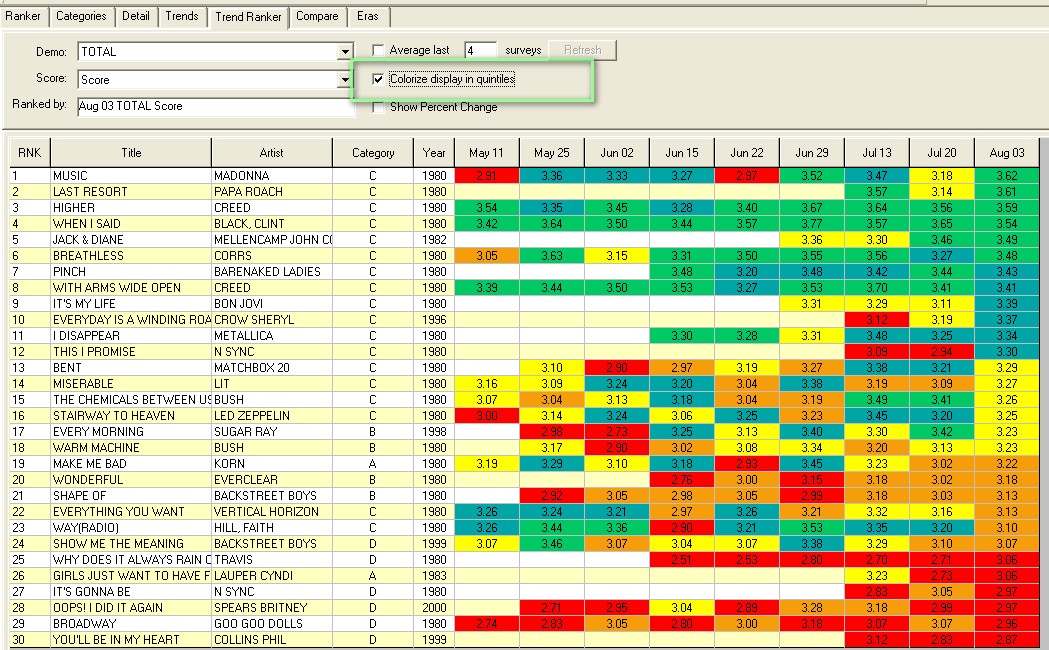Click the surveys count input field
Viewport: 1049px width, 650px height.
pos(480,51)
